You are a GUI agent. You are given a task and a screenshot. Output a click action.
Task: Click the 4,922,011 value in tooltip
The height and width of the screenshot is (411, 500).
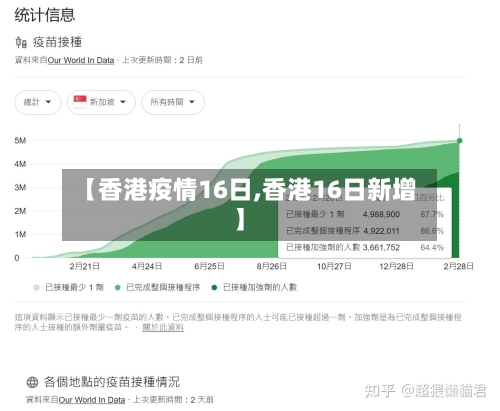(381, 231)
